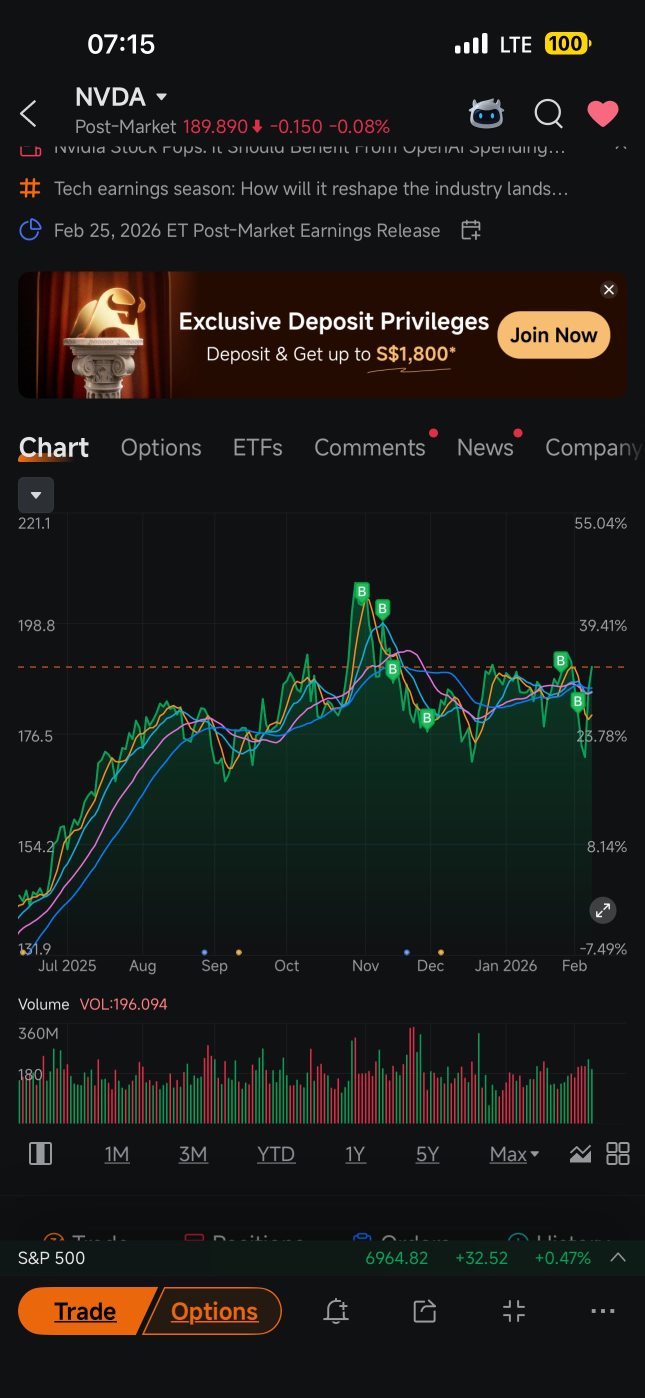The width and height of the screenshot is (645, 1398).
Task: Open the Comments tab
Action: pos(370,448)
